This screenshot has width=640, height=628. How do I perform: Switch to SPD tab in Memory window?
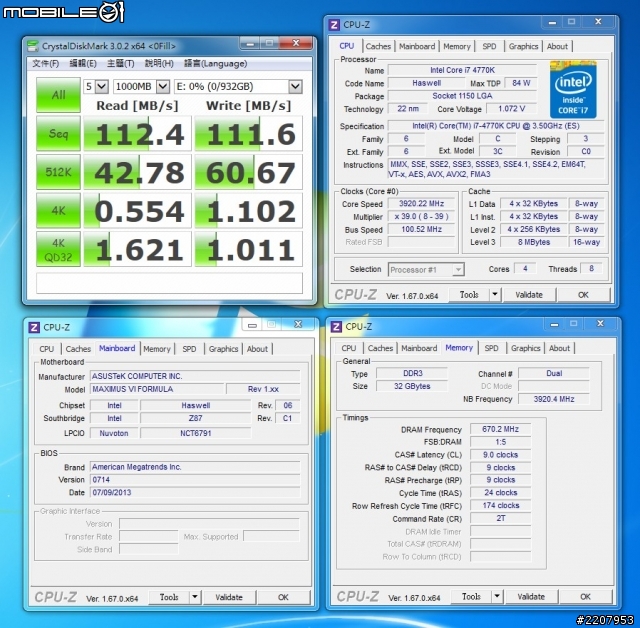pyautogui.click(x=491, y=348)
